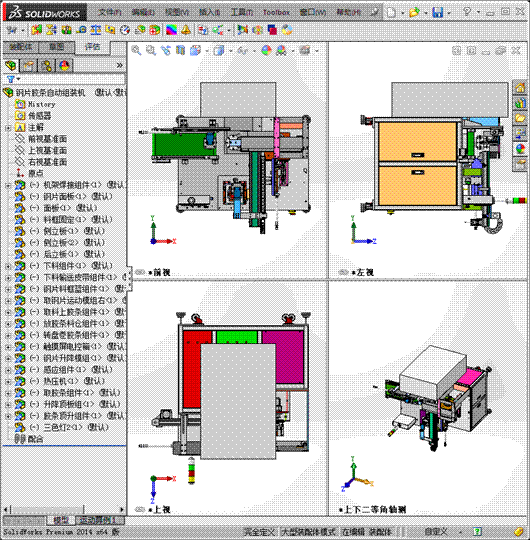This screenshot has width=530, height=540.
Task: Click the Interference Detection icon
Action: pos(37,30)
